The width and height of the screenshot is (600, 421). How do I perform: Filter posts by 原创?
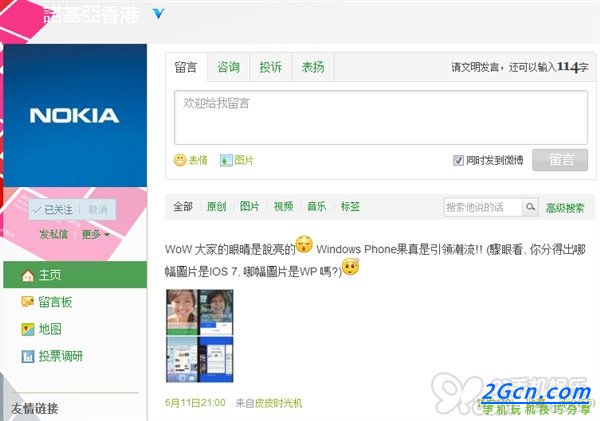coord(216,207)
